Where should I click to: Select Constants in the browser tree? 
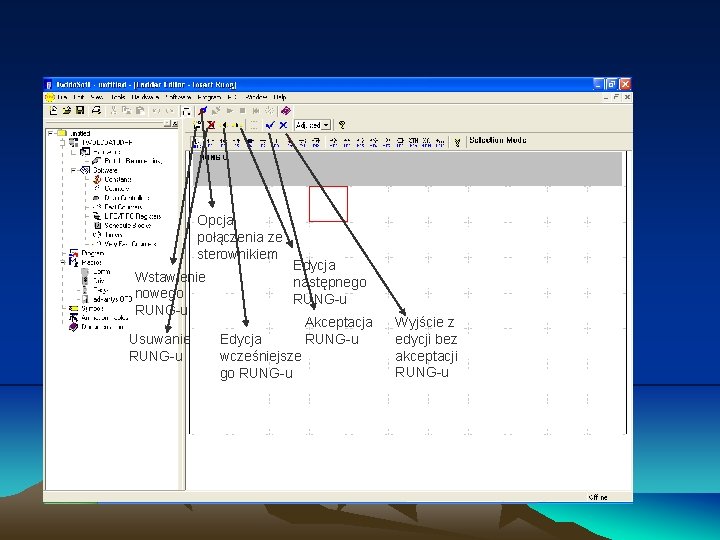(x=118, y=180)
